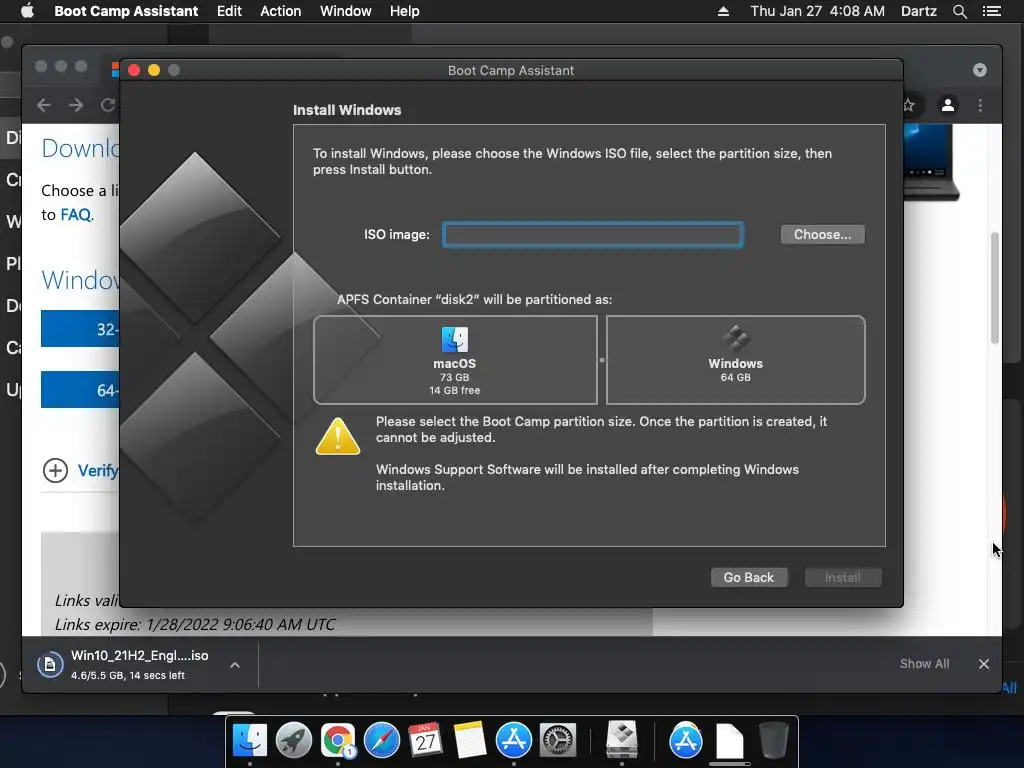Viewport: 1024px width, 768px height.
Task: Expand download item options chevron
Action: (x=235, y=665)
